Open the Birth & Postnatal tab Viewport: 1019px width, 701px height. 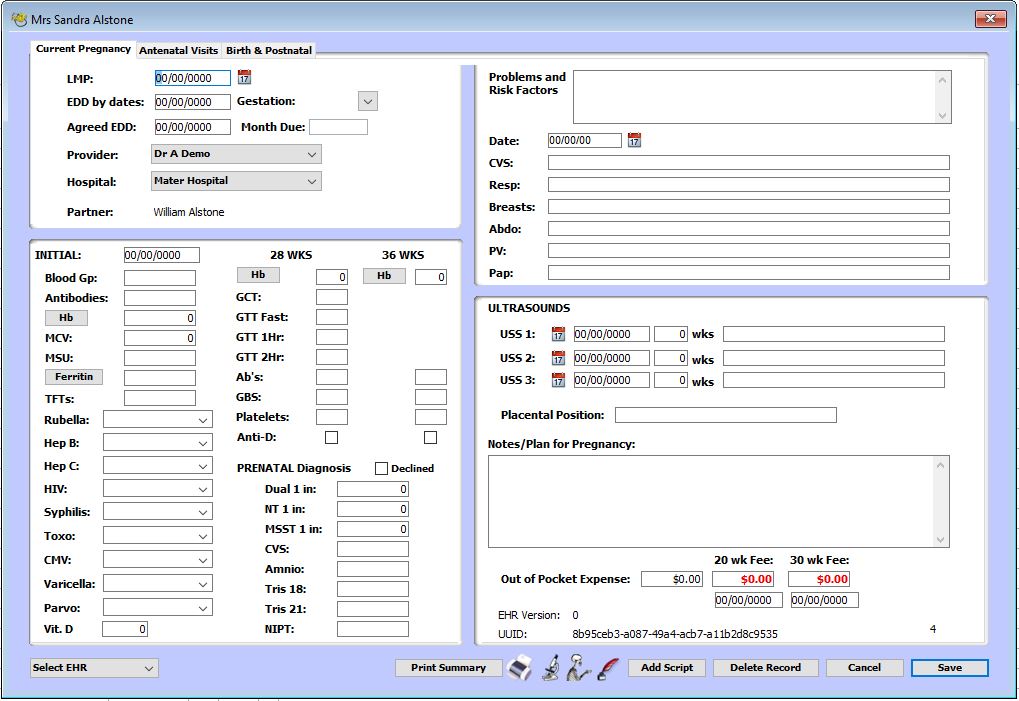pos(268,50)
